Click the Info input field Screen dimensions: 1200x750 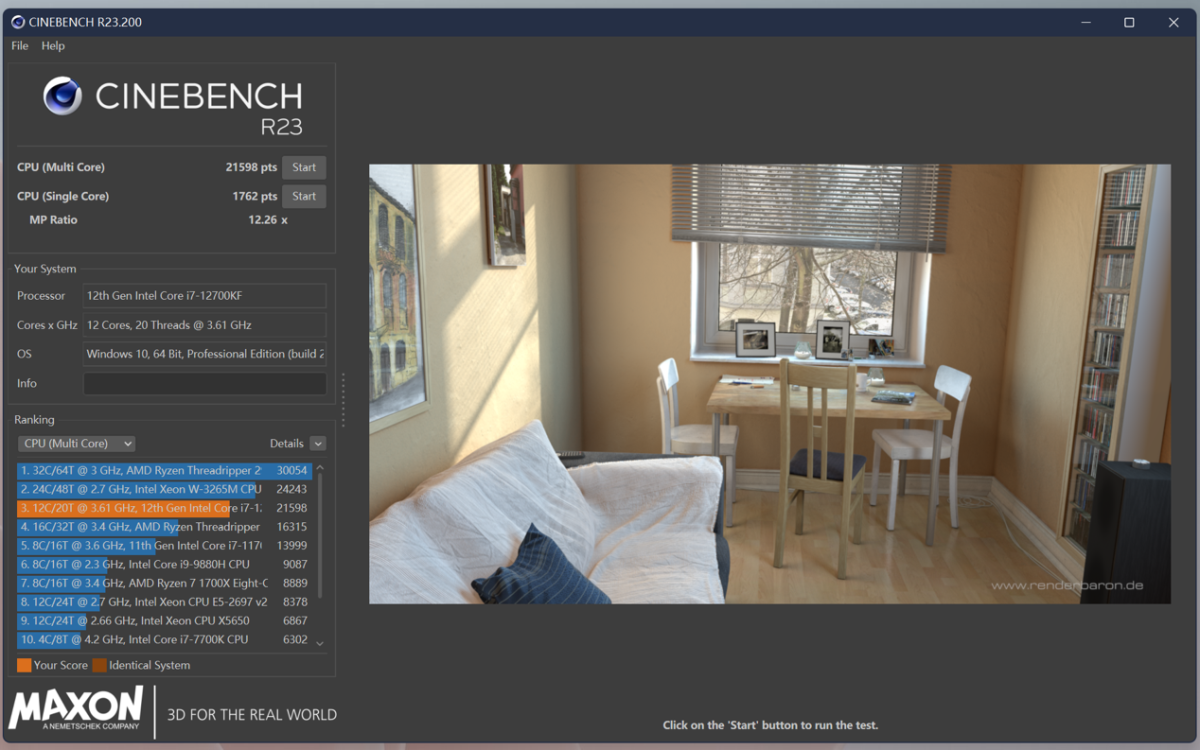coord(204,384)
